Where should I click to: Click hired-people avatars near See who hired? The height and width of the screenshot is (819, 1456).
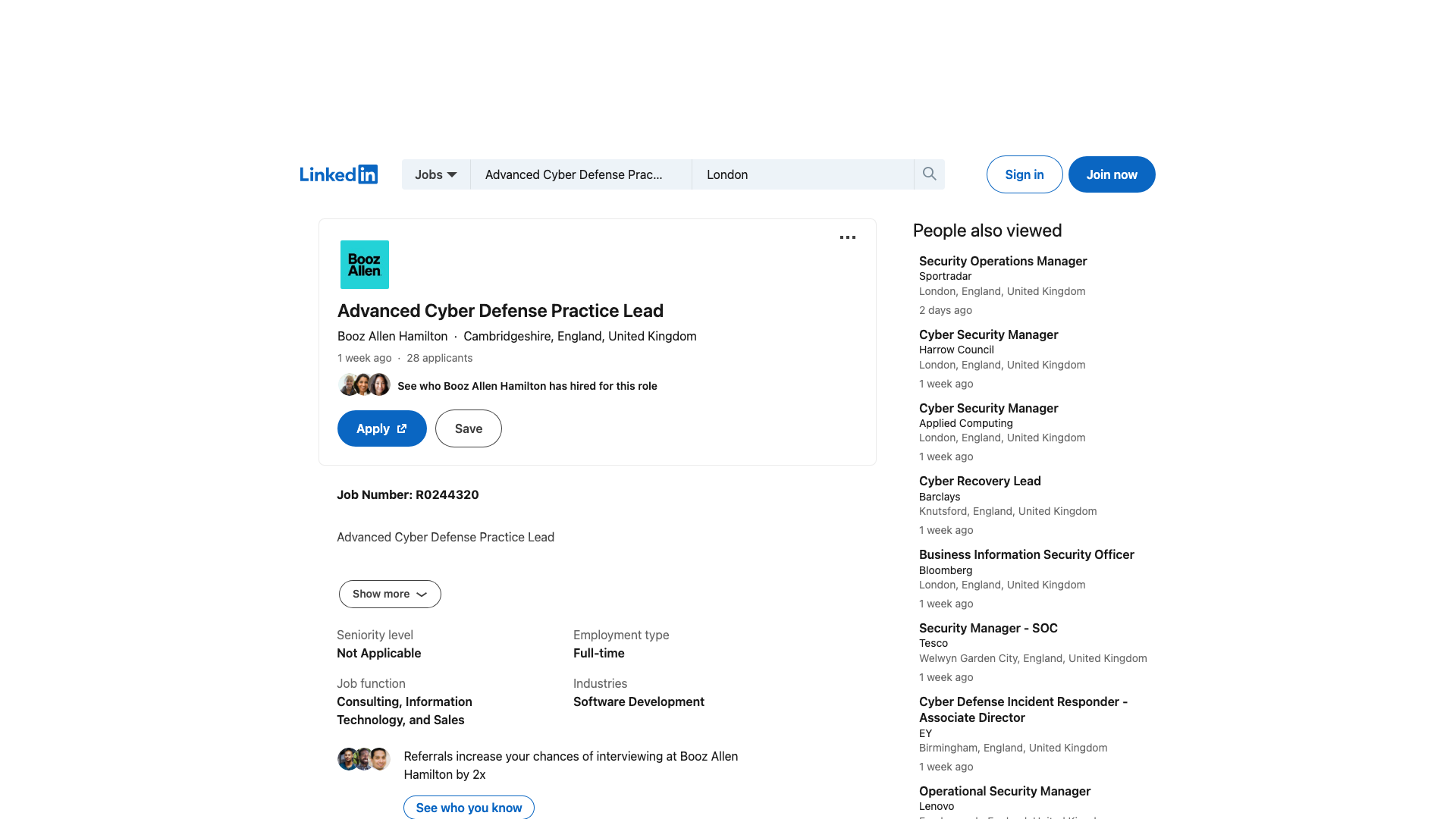click(x=364, y=384)
